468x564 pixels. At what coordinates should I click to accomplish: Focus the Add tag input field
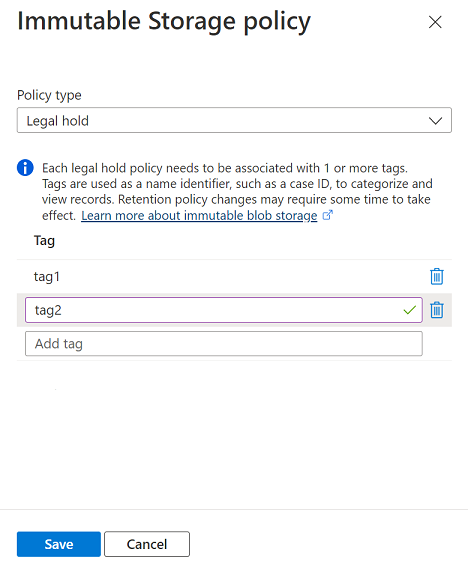pos(224,344)
